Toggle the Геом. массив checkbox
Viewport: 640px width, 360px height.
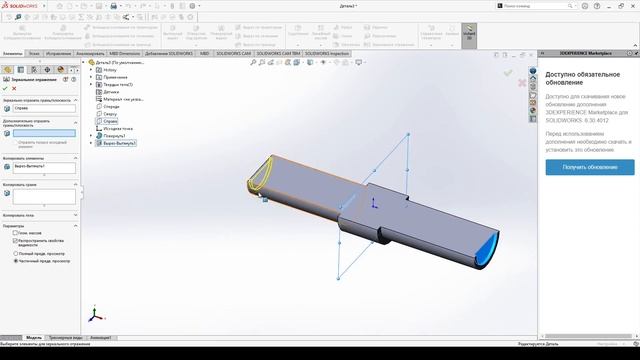pos(15,233)
